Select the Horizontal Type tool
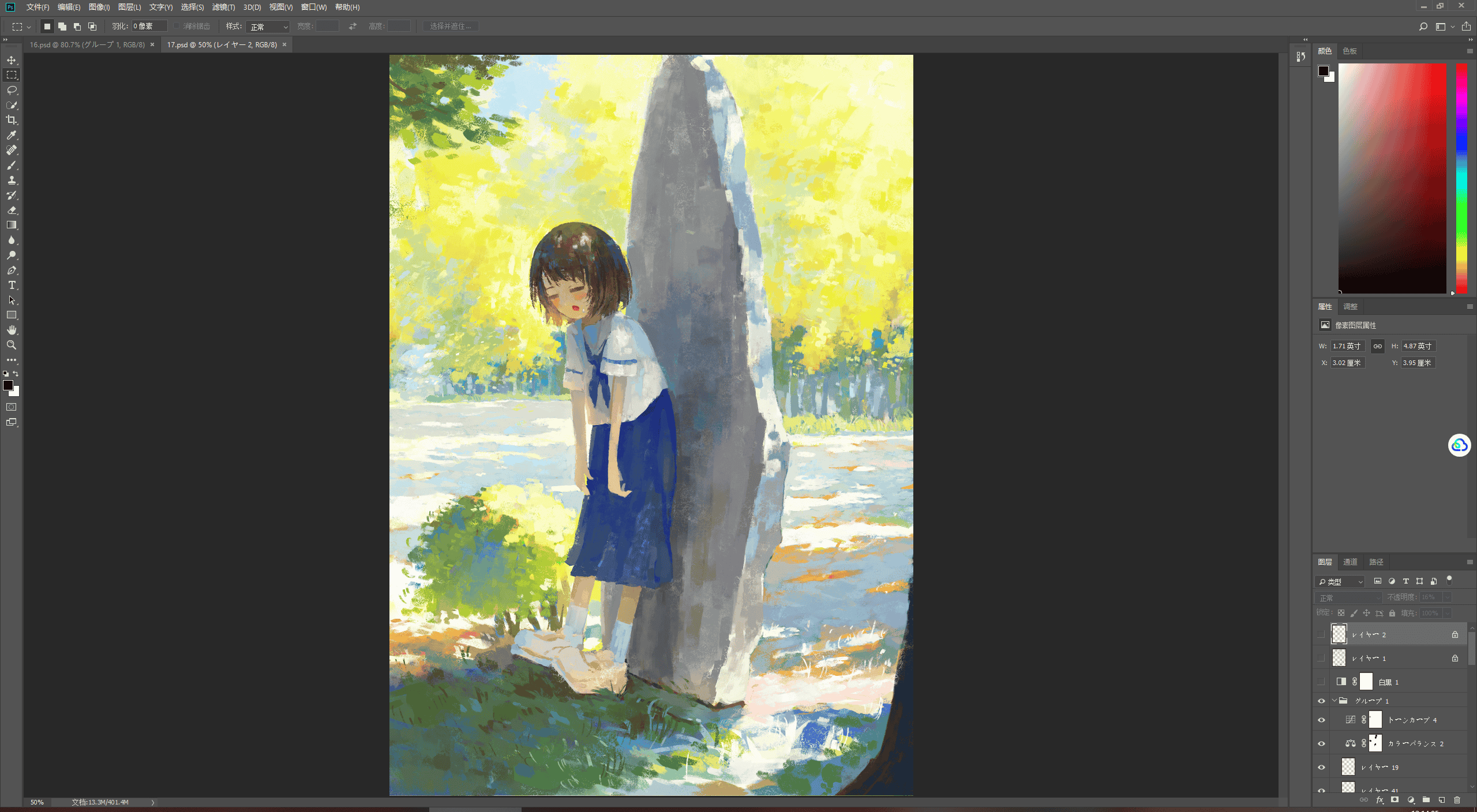This screenshot has width=1477, height=812. click(x=12, y=285)
